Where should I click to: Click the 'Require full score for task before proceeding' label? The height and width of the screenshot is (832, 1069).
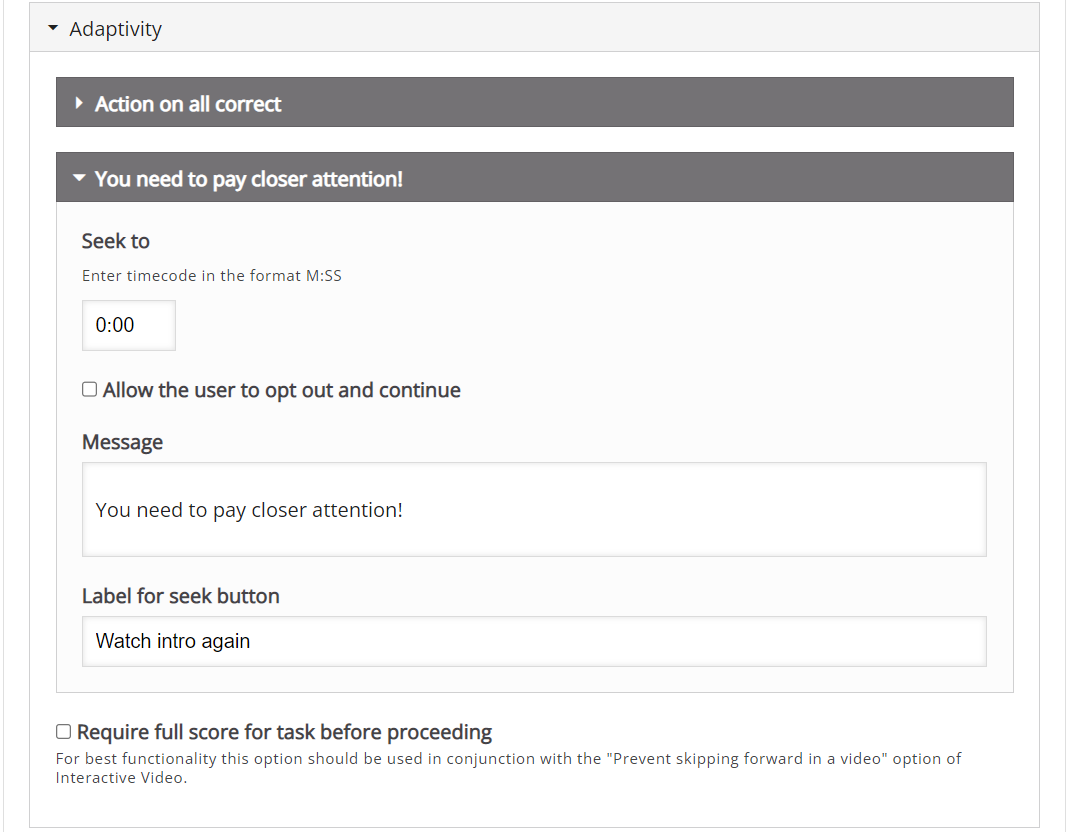click(x=284, y=732)
